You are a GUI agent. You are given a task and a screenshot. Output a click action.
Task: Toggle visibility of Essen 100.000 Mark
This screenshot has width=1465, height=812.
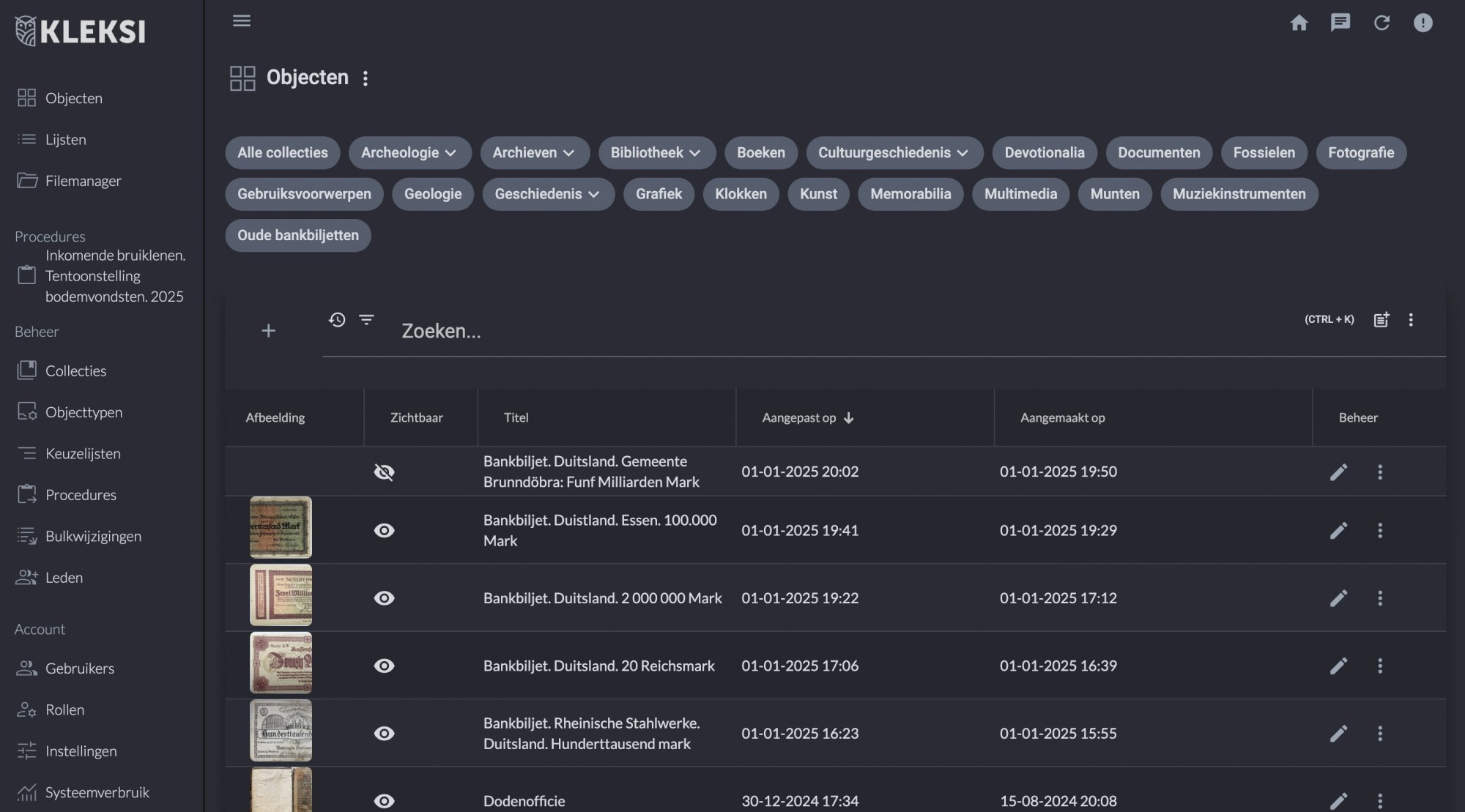click(x=384, y=530)
